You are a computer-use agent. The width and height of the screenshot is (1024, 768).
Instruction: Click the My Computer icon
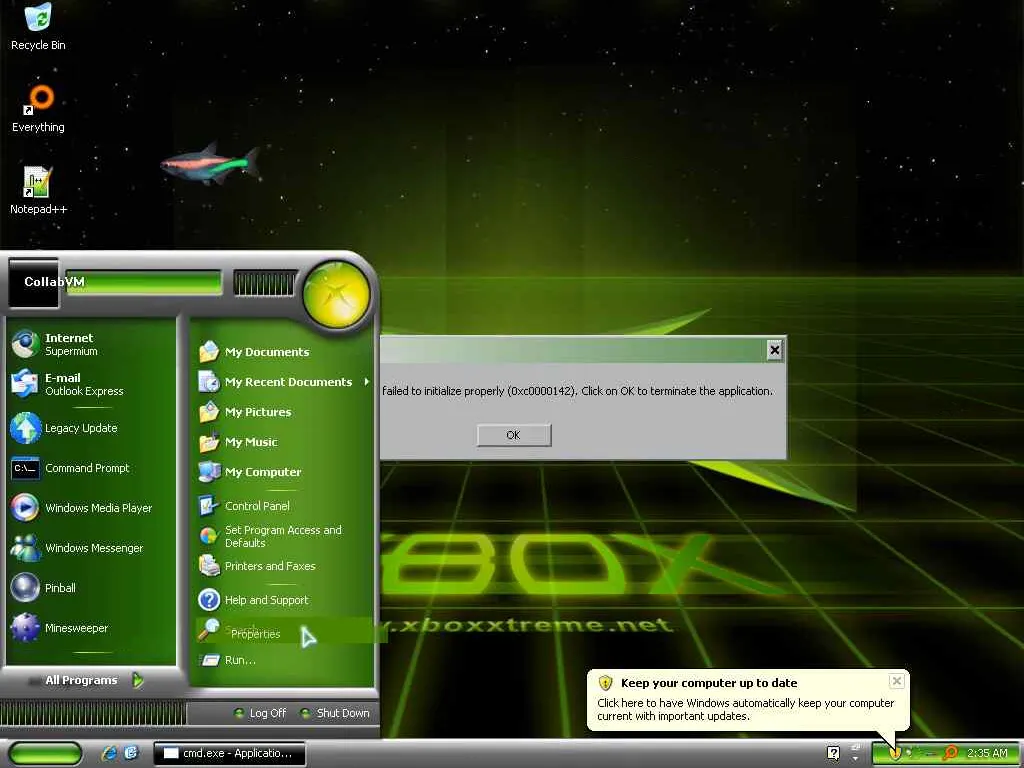tap(209, 472)
